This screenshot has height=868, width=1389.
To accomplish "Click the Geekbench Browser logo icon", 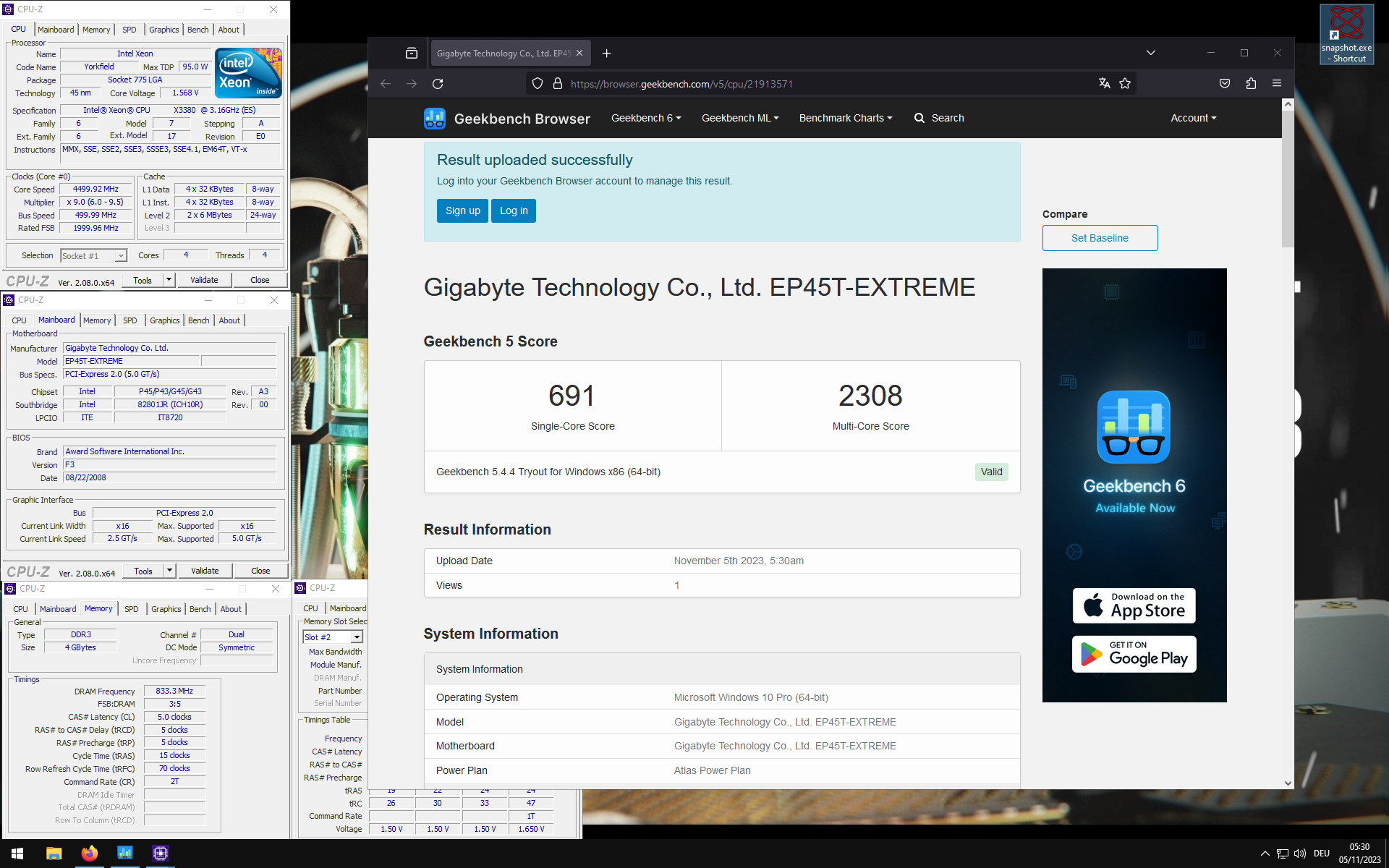I will 434,119.
